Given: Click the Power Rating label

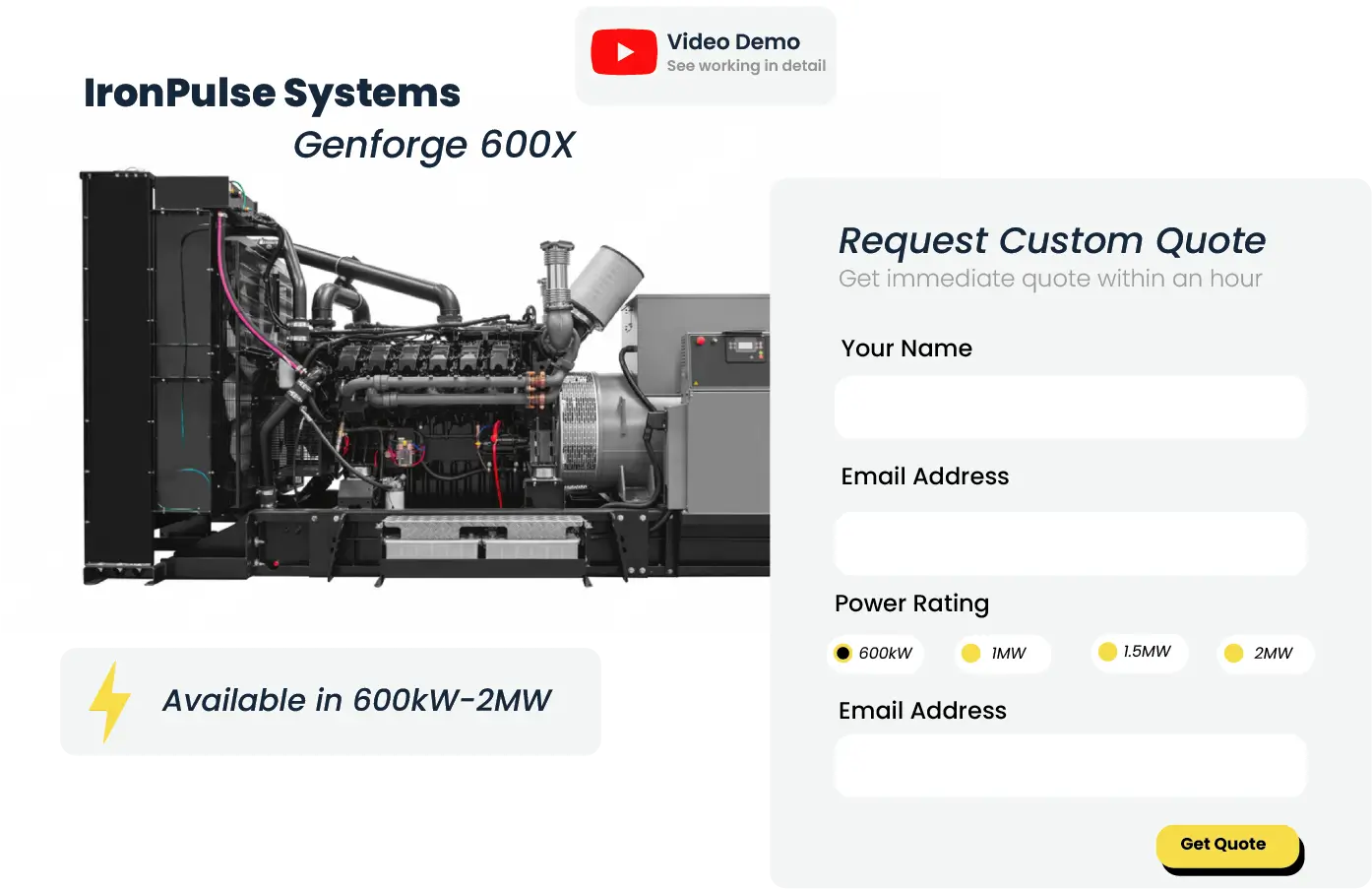Looking at the screenshot, I should 911,603.
